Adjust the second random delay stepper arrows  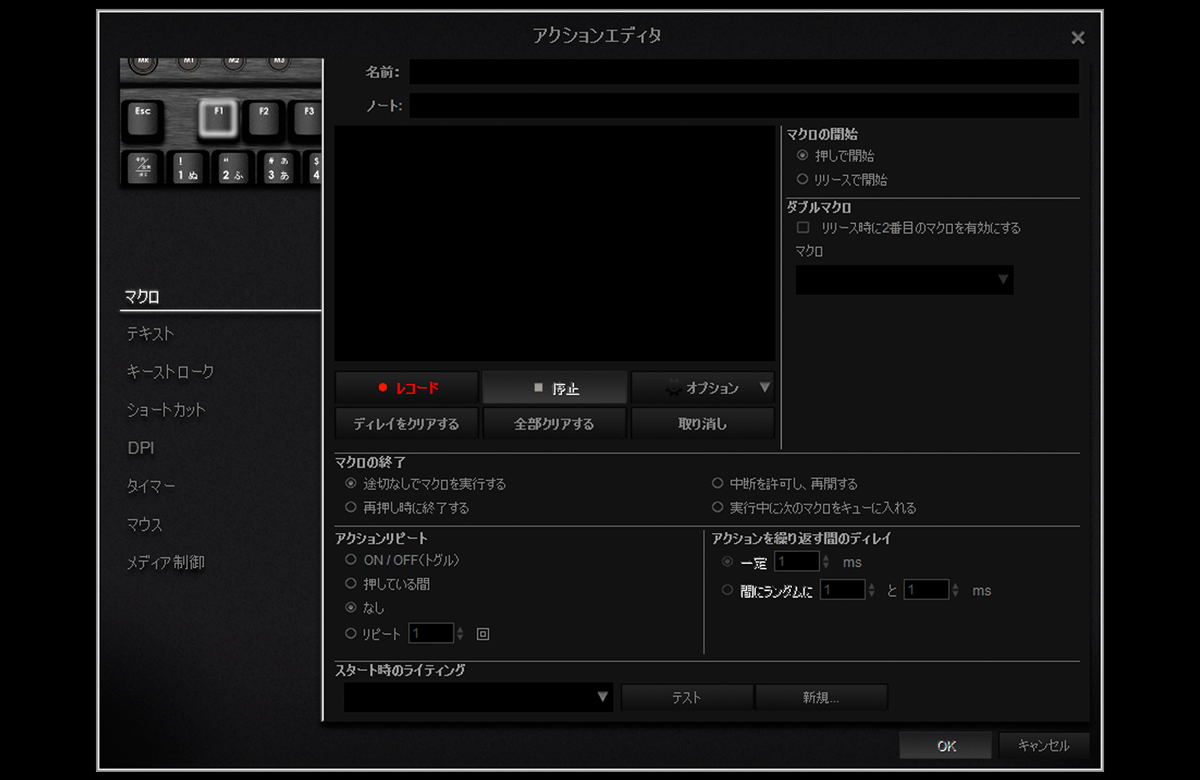click(x=956, y=590)
